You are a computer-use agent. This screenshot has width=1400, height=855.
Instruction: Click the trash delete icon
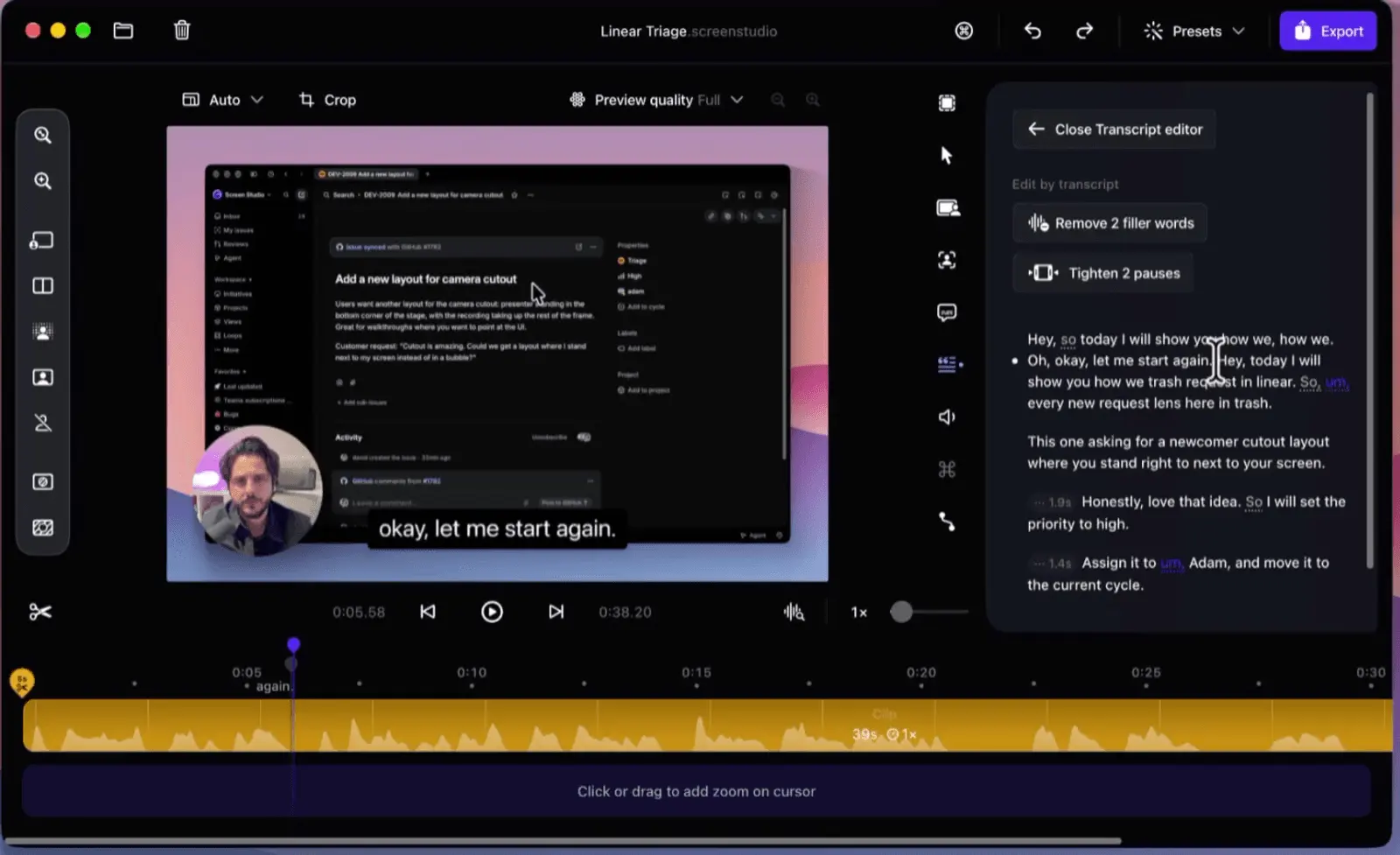(x=182, y=31)
